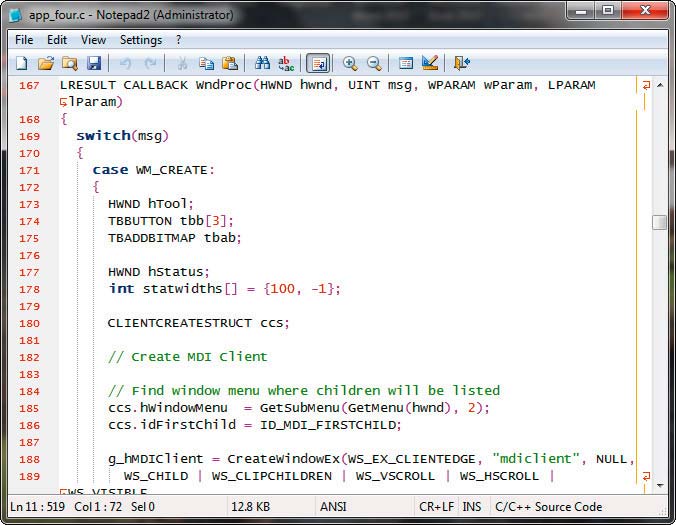
Task: Click line number 185 in the margin
Action: pos(29,408)
